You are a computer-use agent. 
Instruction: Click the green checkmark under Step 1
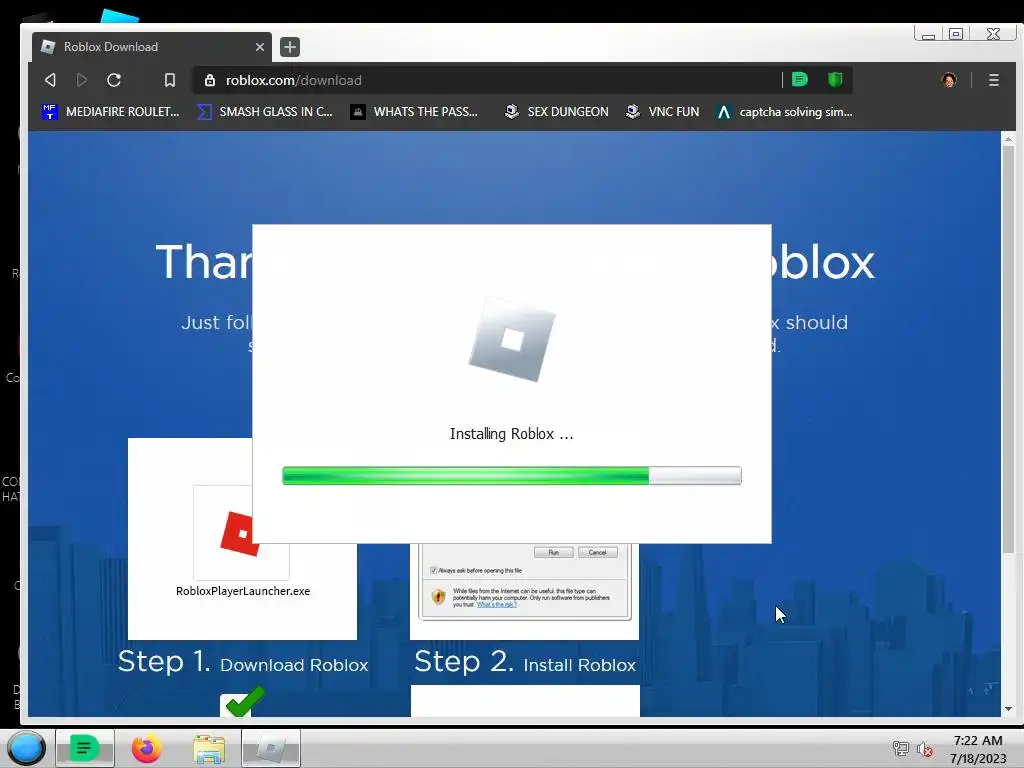[243, 702]
